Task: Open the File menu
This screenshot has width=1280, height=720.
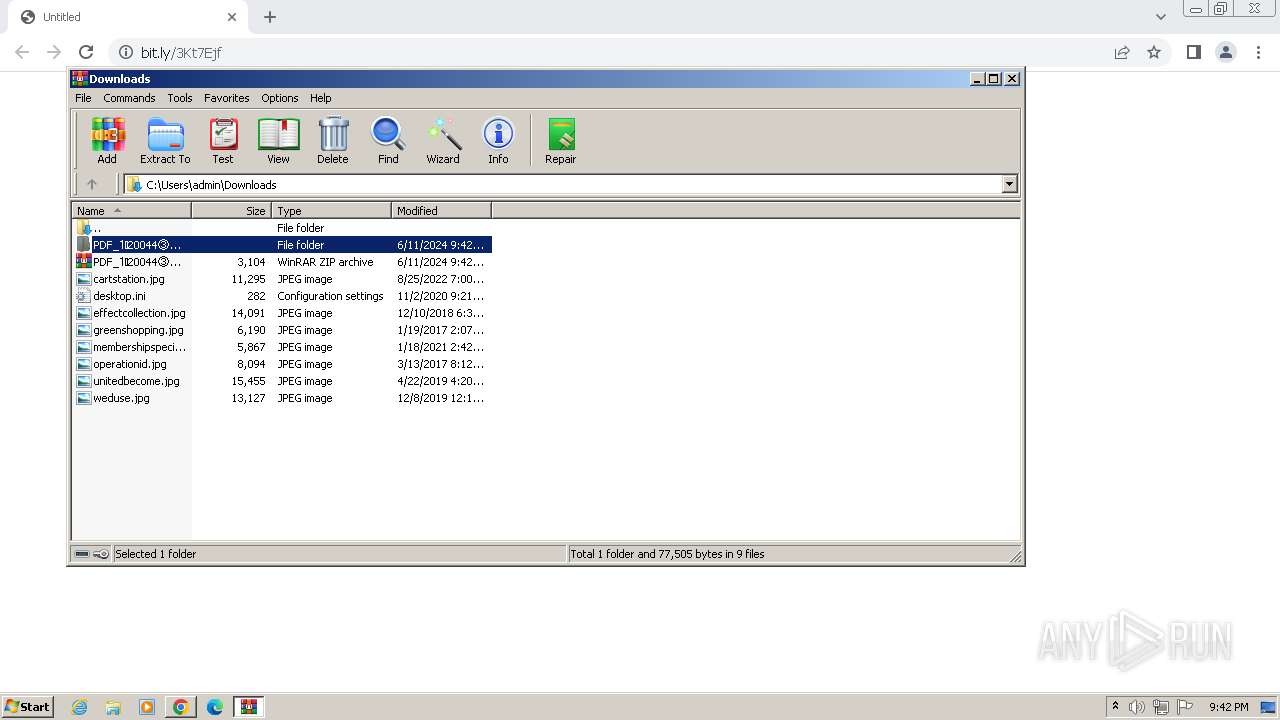Action: [83, 98]
